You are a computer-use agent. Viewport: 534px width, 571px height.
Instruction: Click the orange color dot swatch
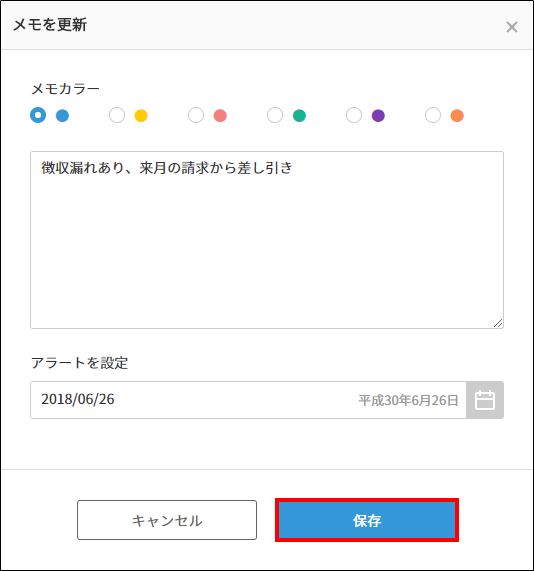pos(457,116)
